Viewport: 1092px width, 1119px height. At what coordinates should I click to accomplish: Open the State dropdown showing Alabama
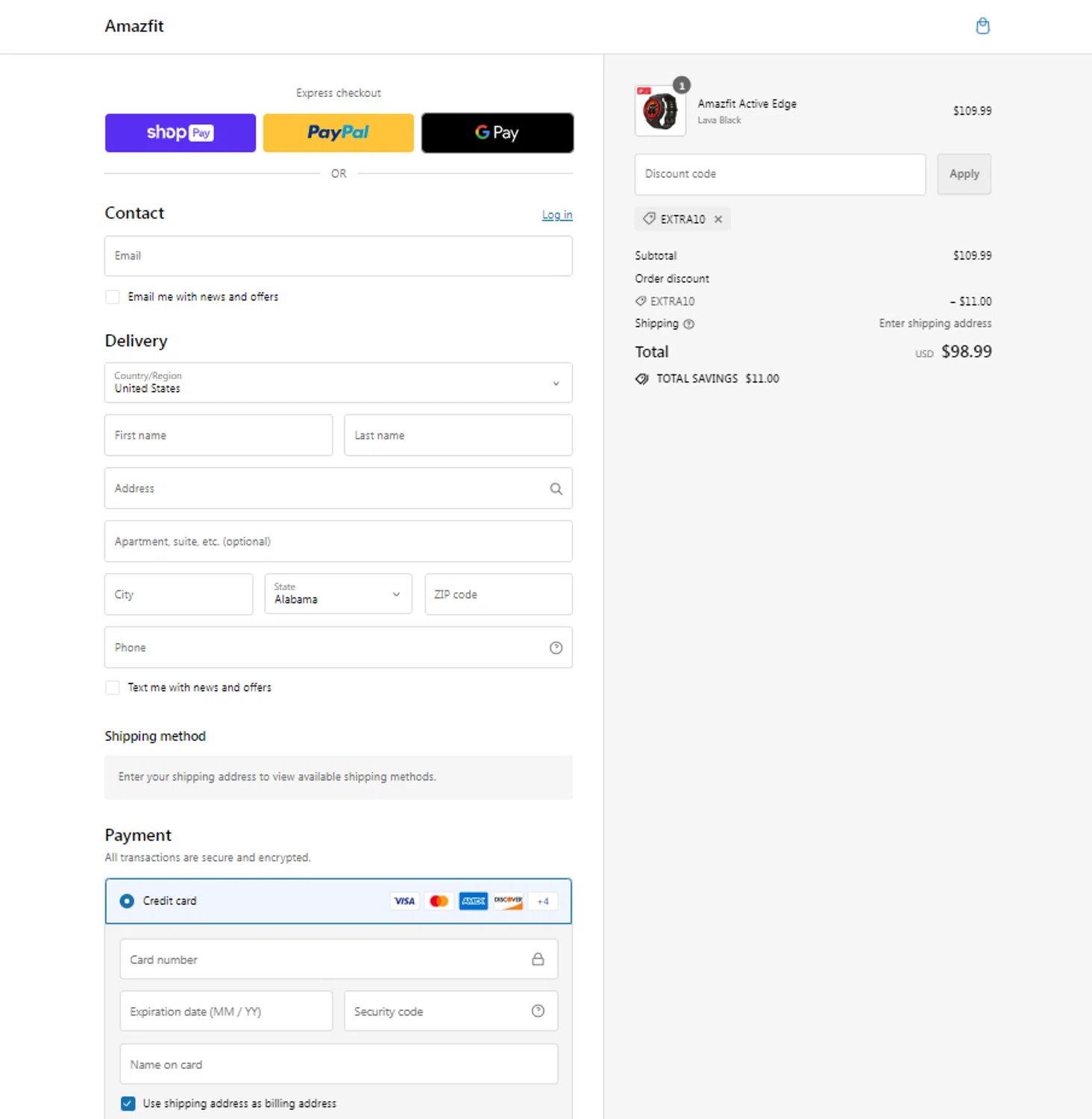(339, 594)
